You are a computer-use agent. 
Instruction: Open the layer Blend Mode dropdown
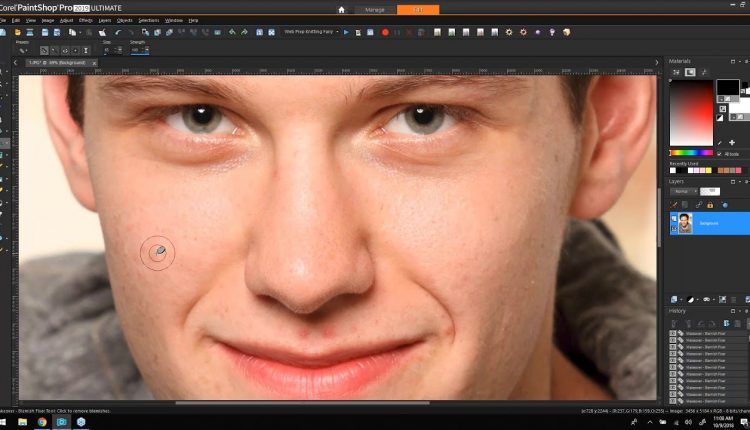coord(684,191)
